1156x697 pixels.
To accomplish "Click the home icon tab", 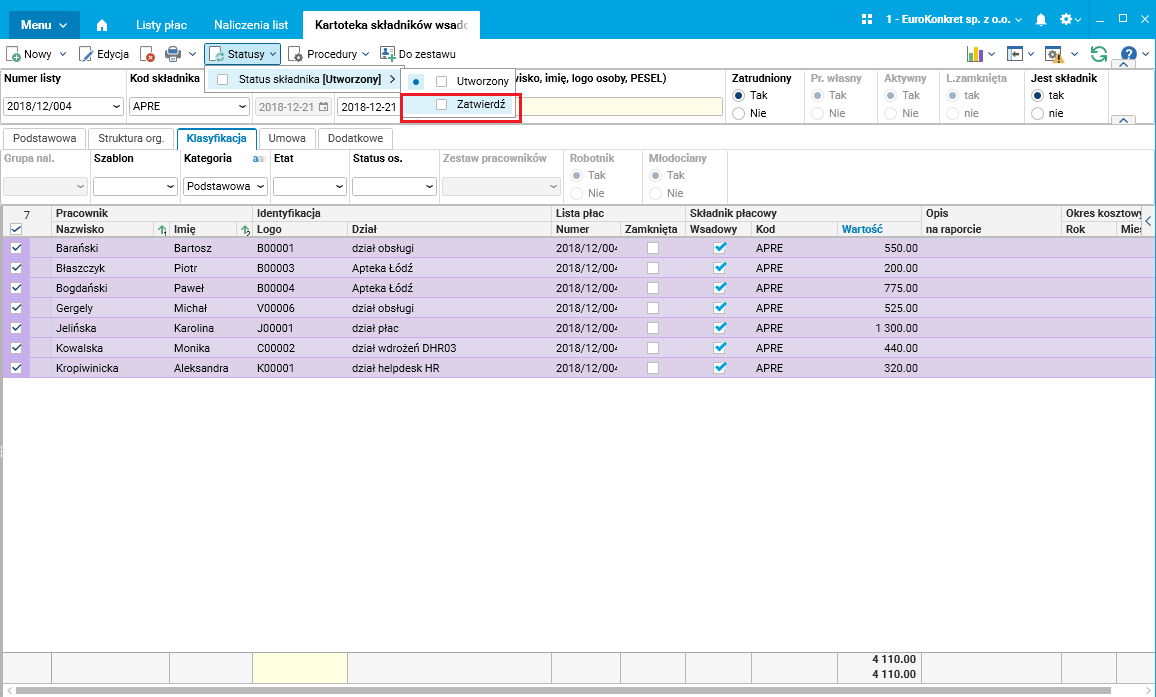I will tap(102, 24).
